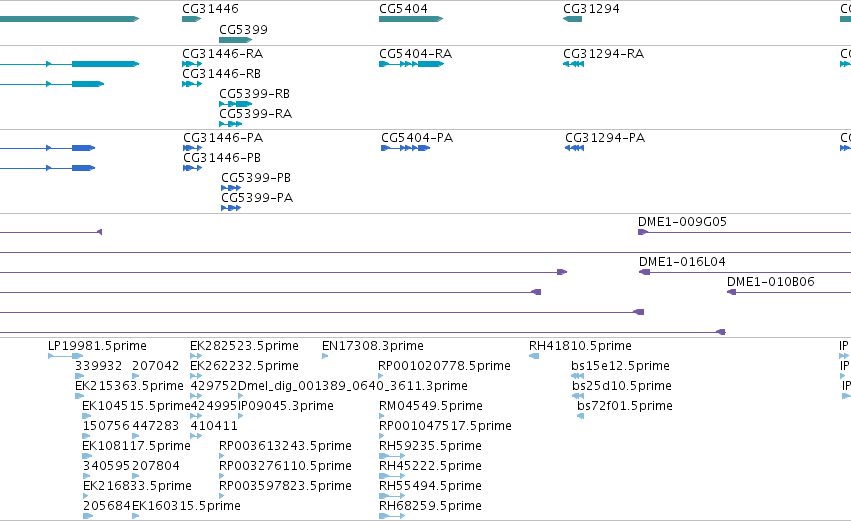Click the RM04549.5prime EST

[x=382, y=417]
